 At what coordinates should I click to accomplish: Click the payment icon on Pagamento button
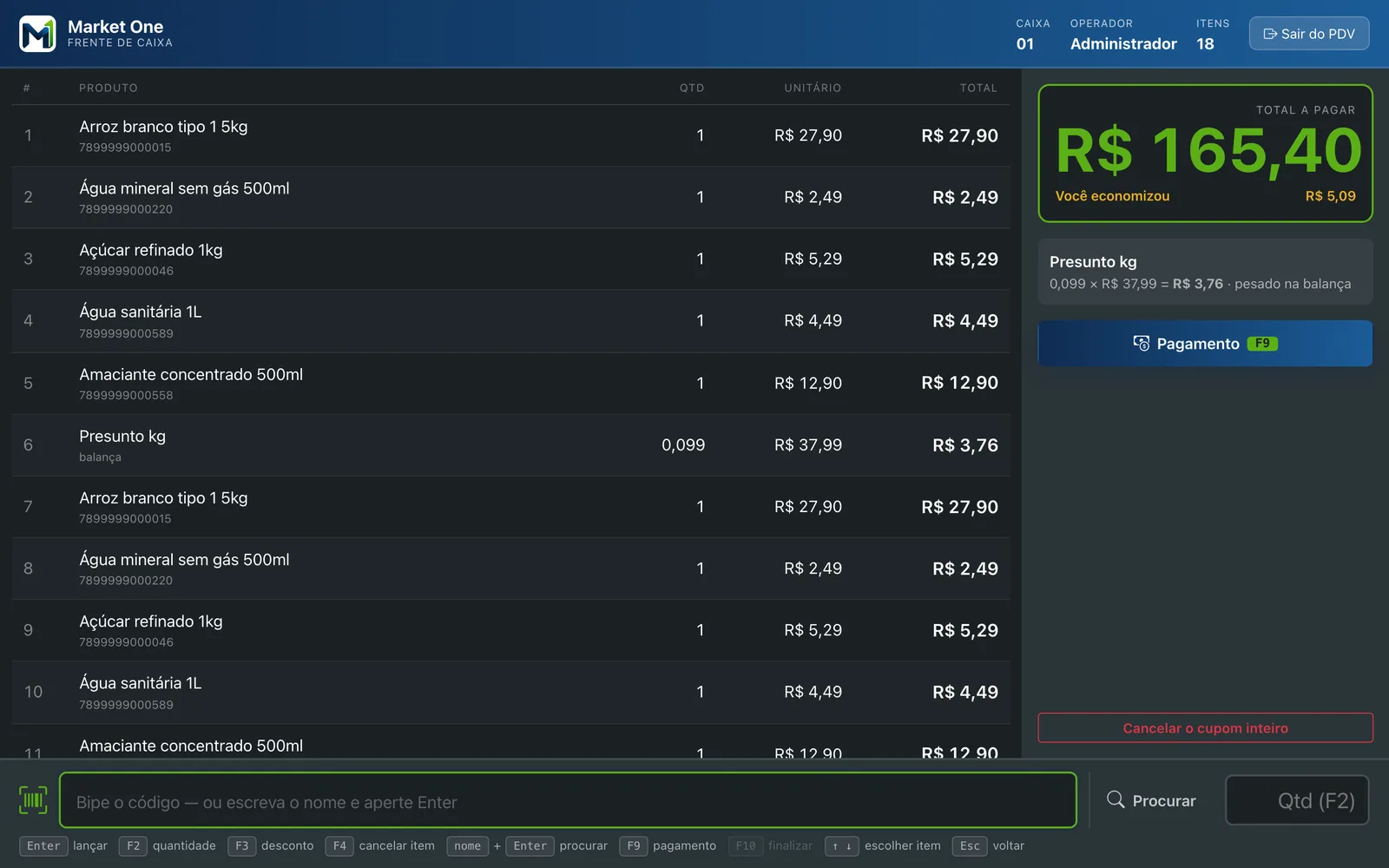(x=1142, y=343)
